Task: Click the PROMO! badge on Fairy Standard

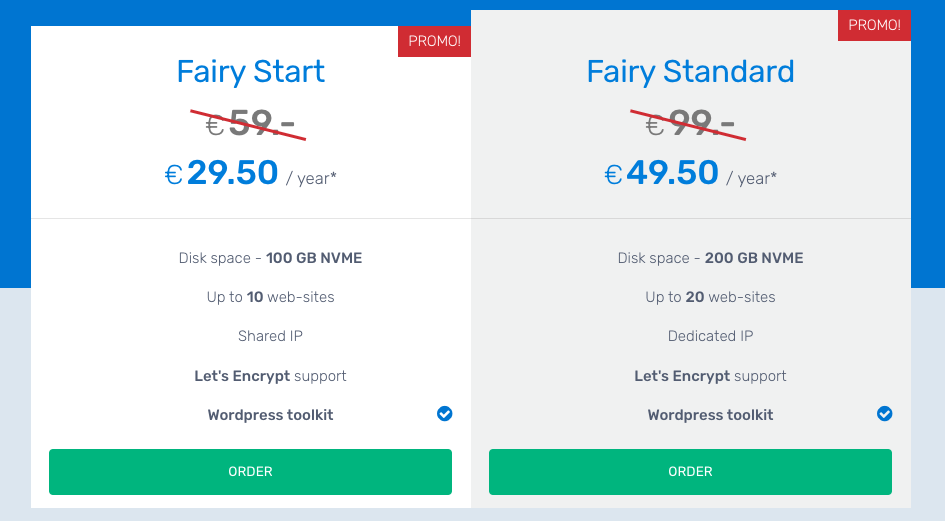Action: (874, 25)
